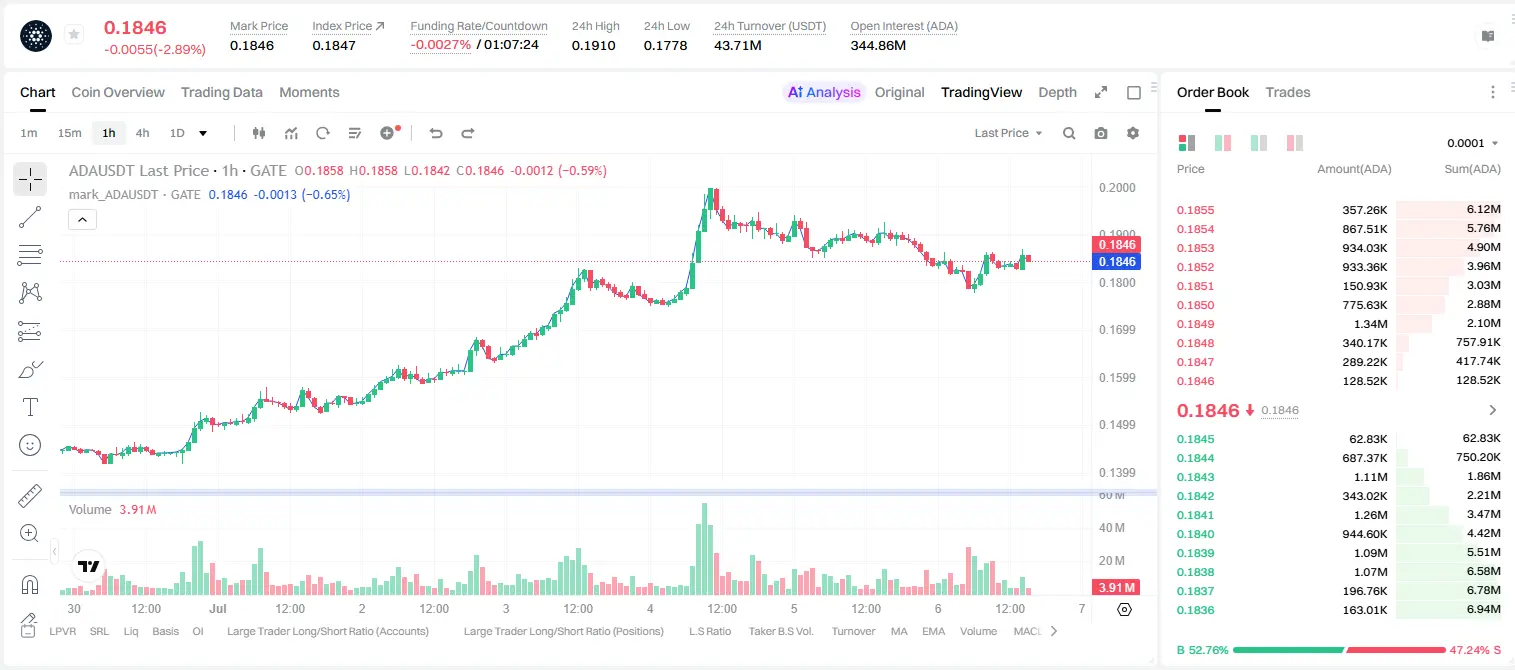Select the 4h timeframe button
Screen dimensions: 1515x670
tap(143, 133)
